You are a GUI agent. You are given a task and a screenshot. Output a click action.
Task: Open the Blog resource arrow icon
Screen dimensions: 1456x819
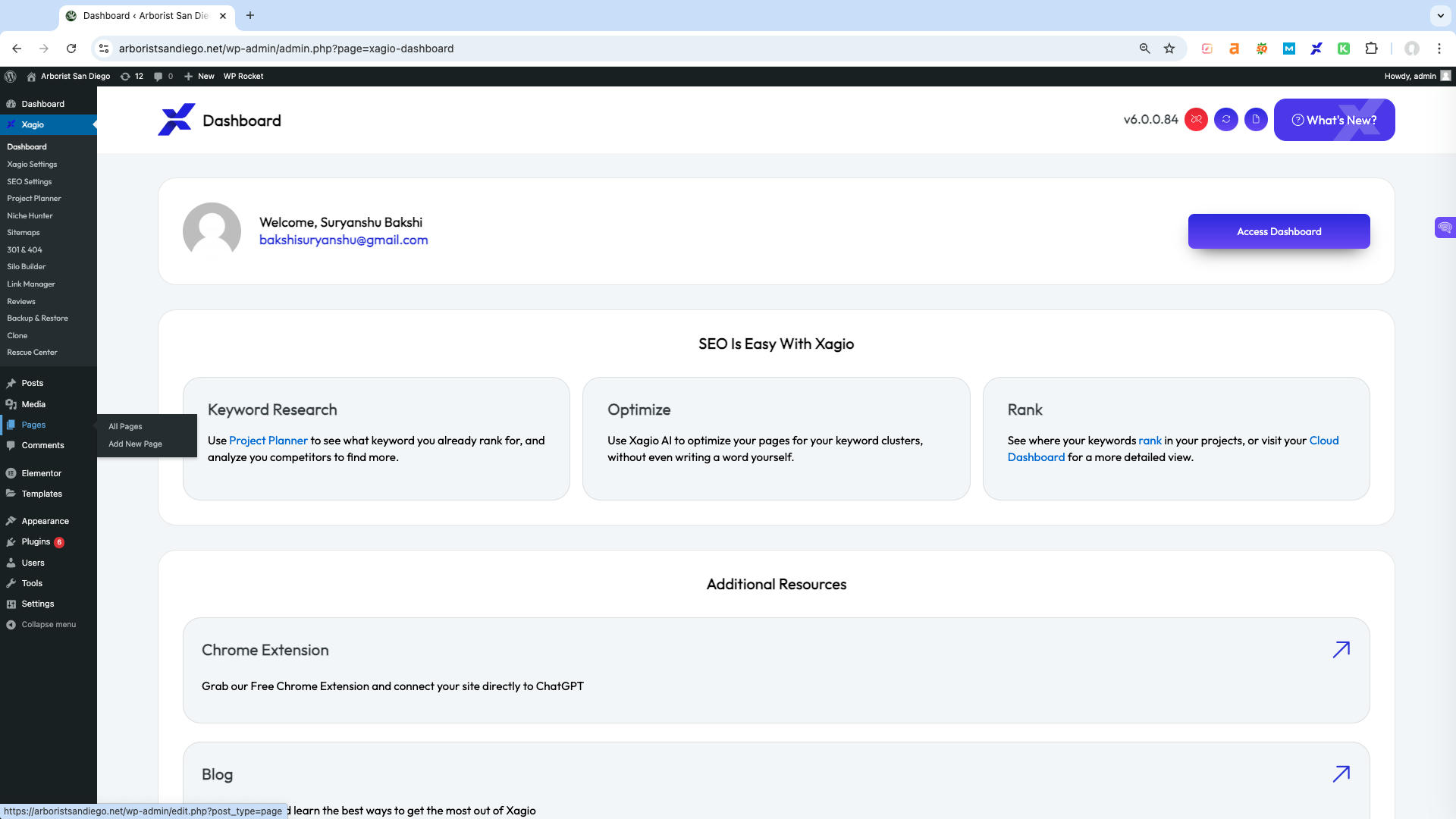point(1341,774)
